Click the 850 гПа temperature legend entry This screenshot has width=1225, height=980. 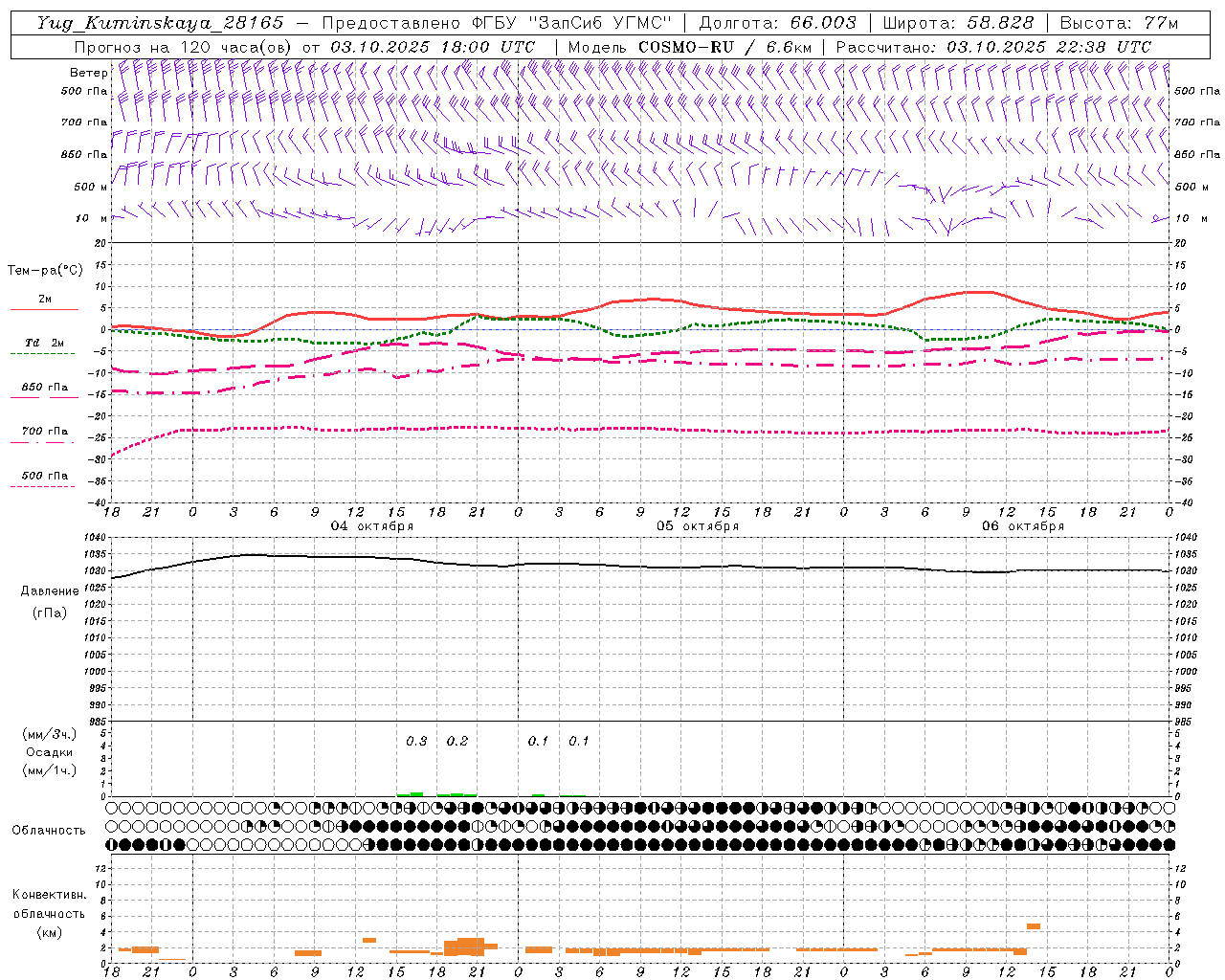point(44,388)
